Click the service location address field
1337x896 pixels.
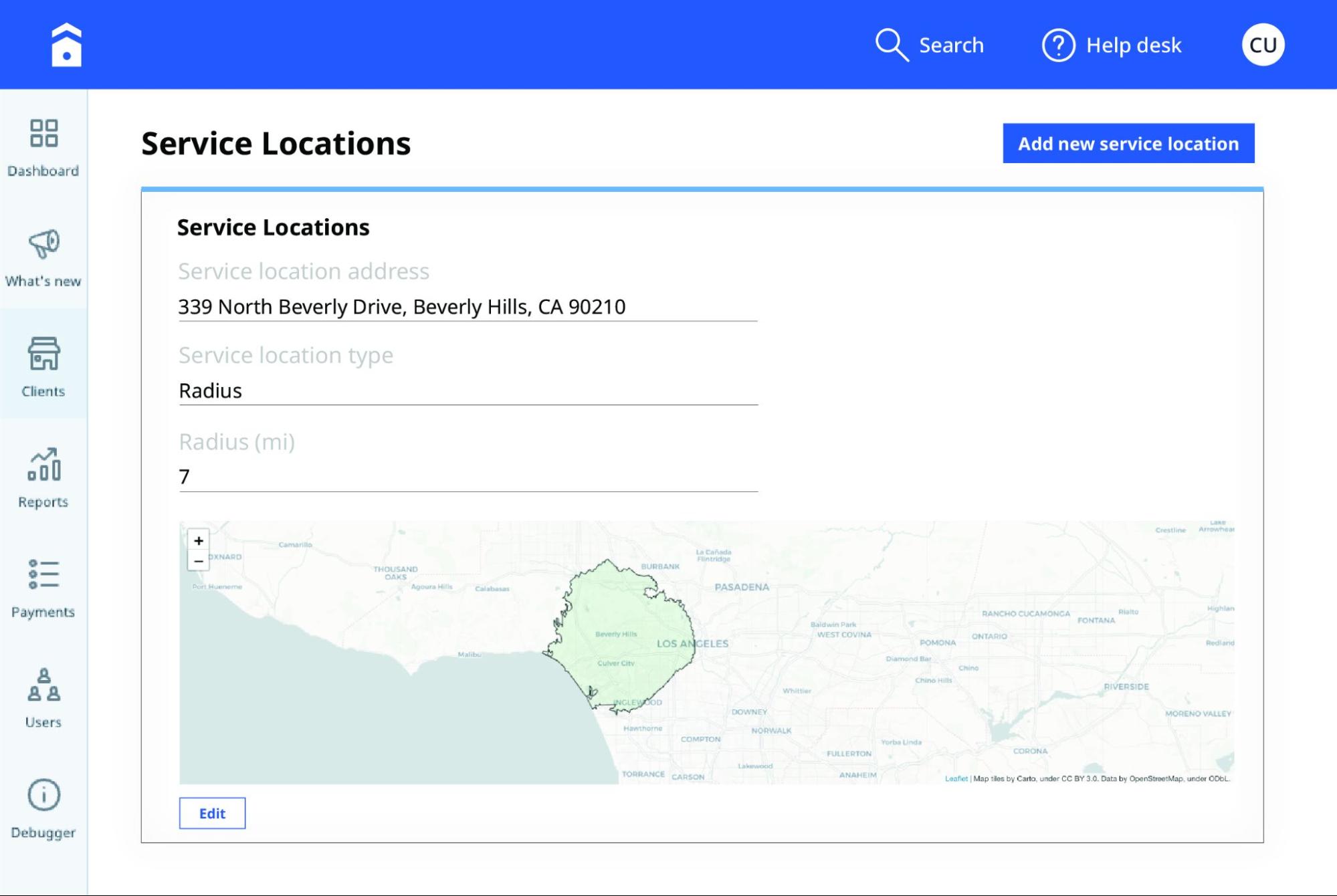468,307
